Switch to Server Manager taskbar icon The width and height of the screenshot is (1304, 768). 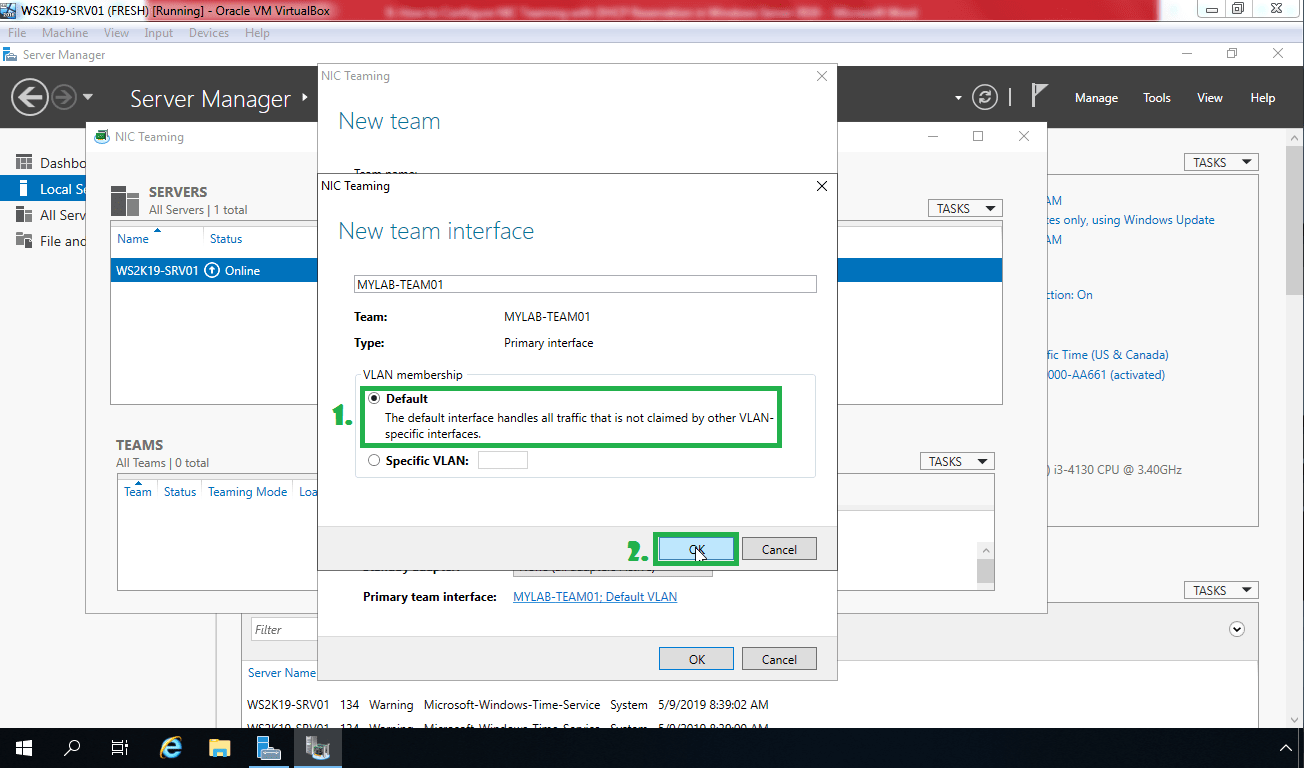tap(268, 748)
